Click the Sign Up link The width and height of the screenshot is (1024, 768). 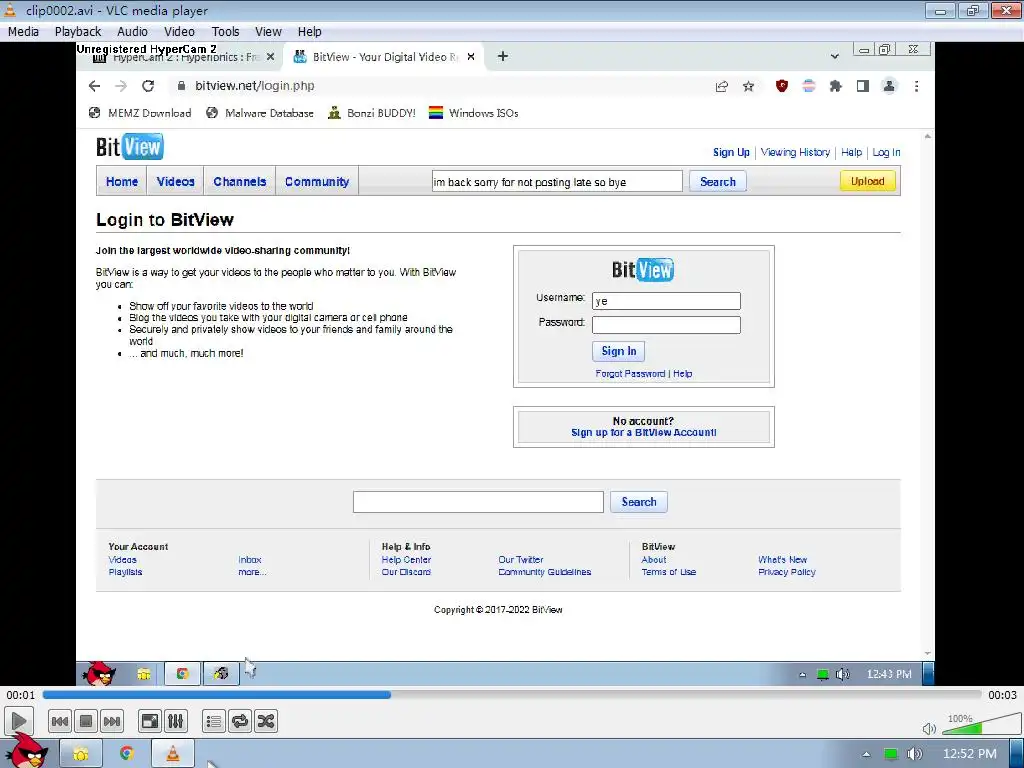point(731,152)
